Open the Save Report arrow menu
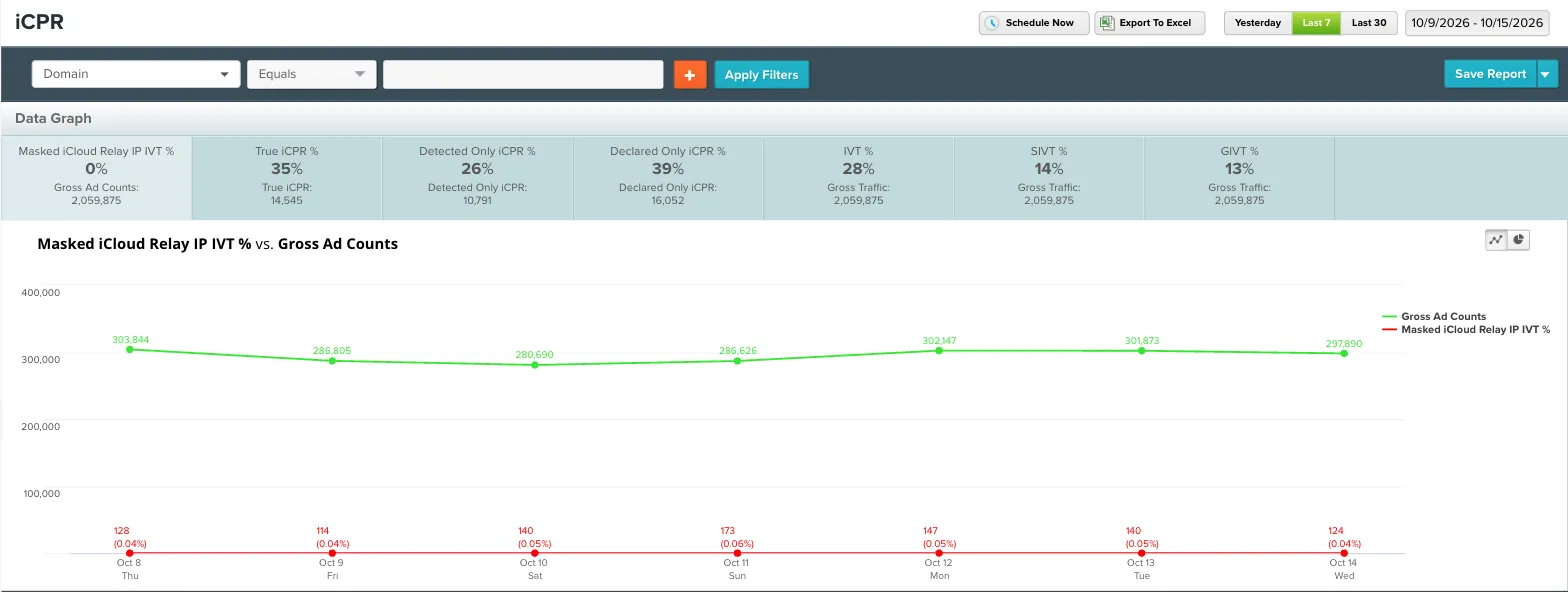1568x592 pixels. (x=1547, y=74)
